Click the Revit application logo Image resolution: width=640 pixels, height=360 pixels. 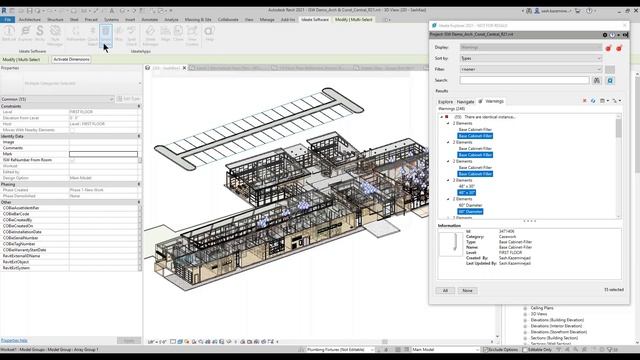[x=4, y=11]
